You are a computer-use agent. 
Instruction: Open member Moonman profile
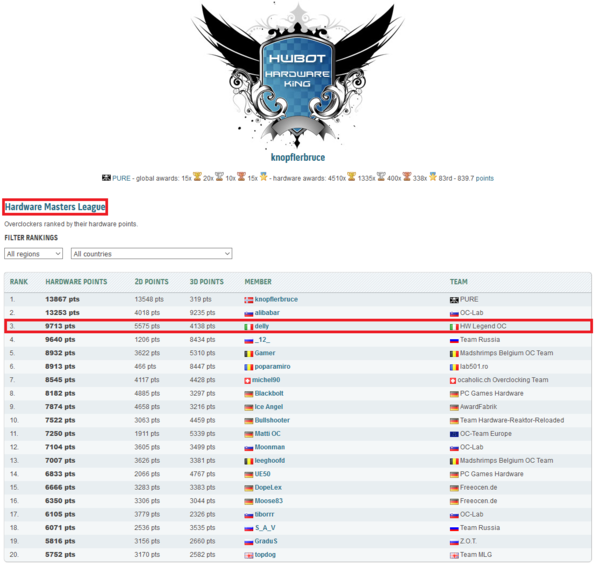(x=270, y=447)
